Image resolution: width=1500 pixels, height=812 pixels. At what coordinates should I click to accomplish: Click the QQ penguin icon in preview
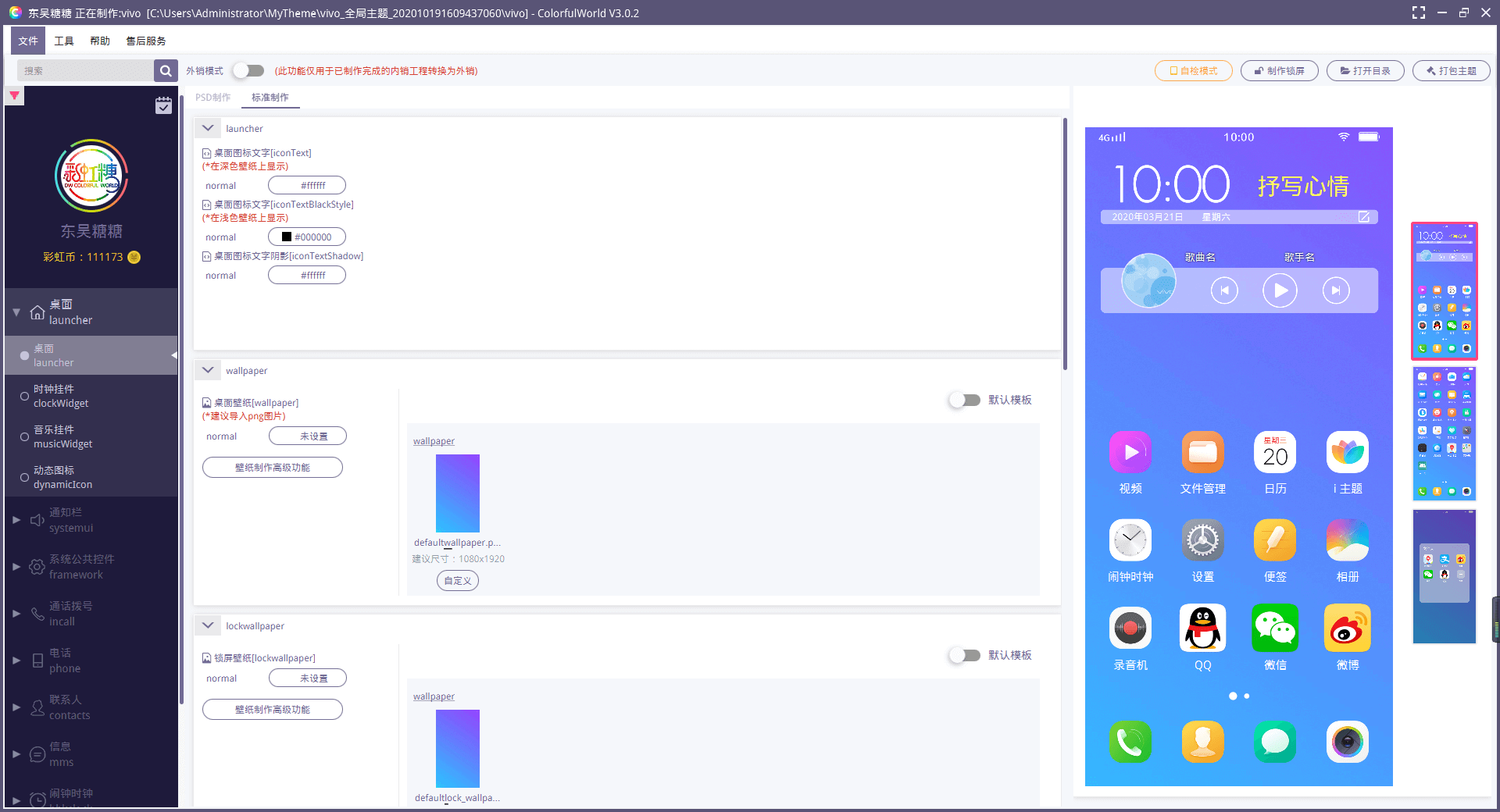(x=1202, y=629)
